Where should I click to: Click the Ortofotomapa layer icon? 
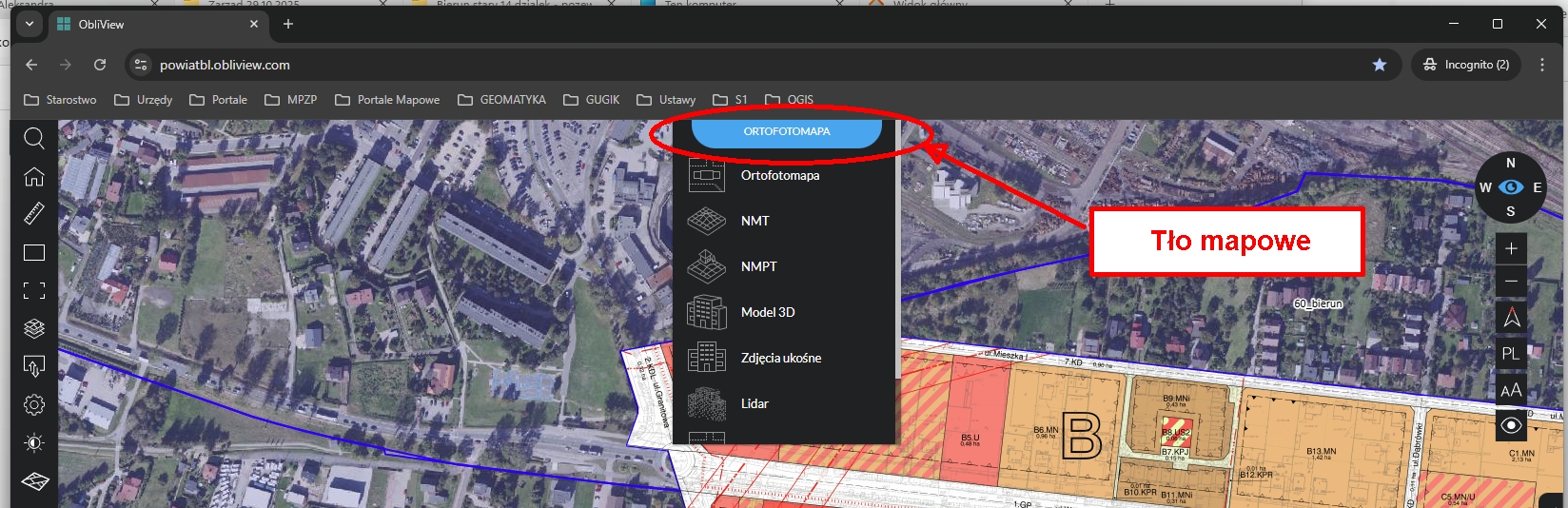point(707,175)
